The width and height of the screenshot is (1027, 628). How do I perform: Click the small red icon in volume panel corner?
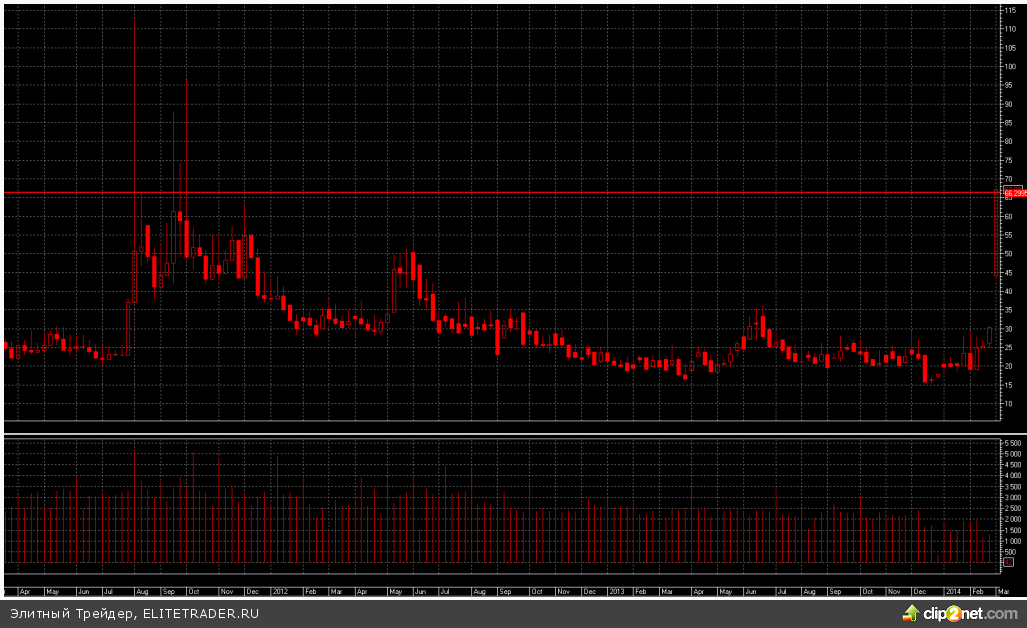1007,562
